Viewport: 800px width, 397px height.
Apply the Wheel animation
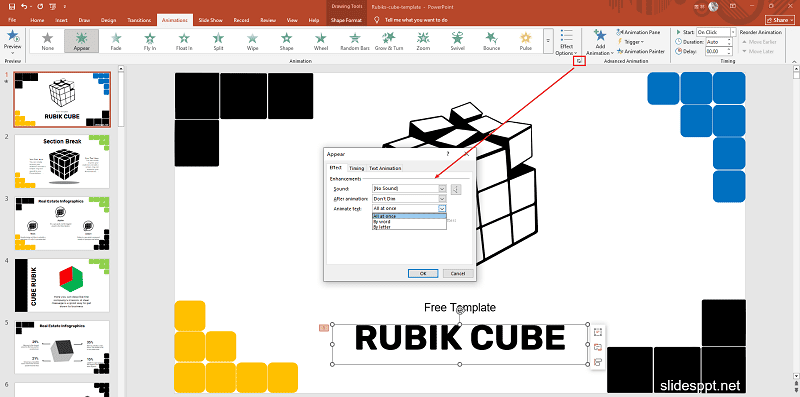click(x=321, y=41)
